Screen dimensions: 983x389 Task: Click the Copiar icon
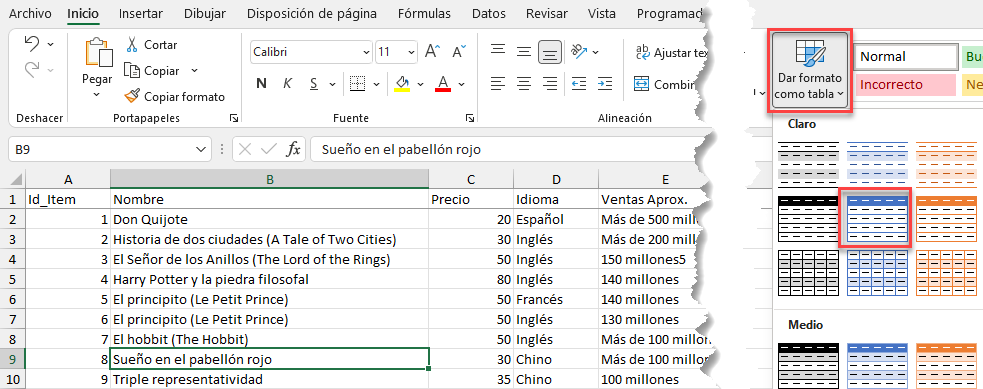132,71
